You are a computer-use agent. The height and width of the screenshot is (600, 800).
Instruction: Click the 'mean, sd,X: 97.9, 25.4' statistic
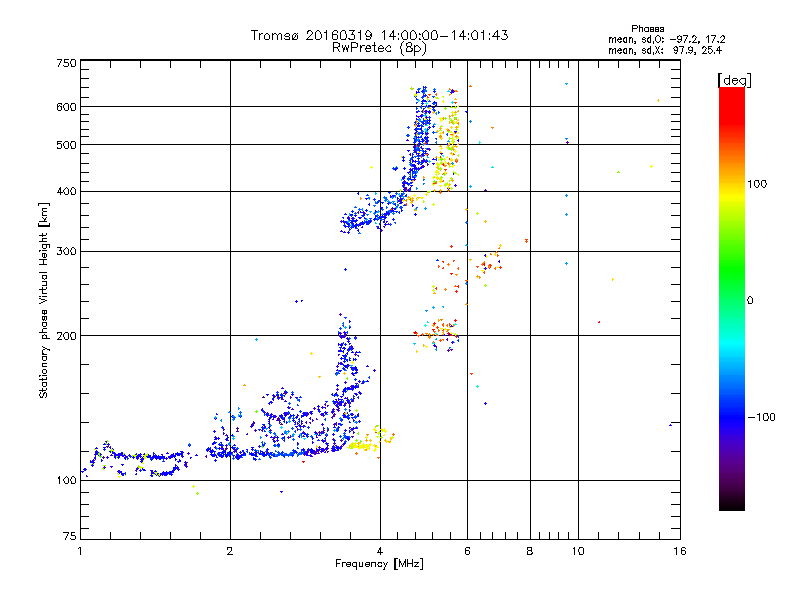(665, 50)
